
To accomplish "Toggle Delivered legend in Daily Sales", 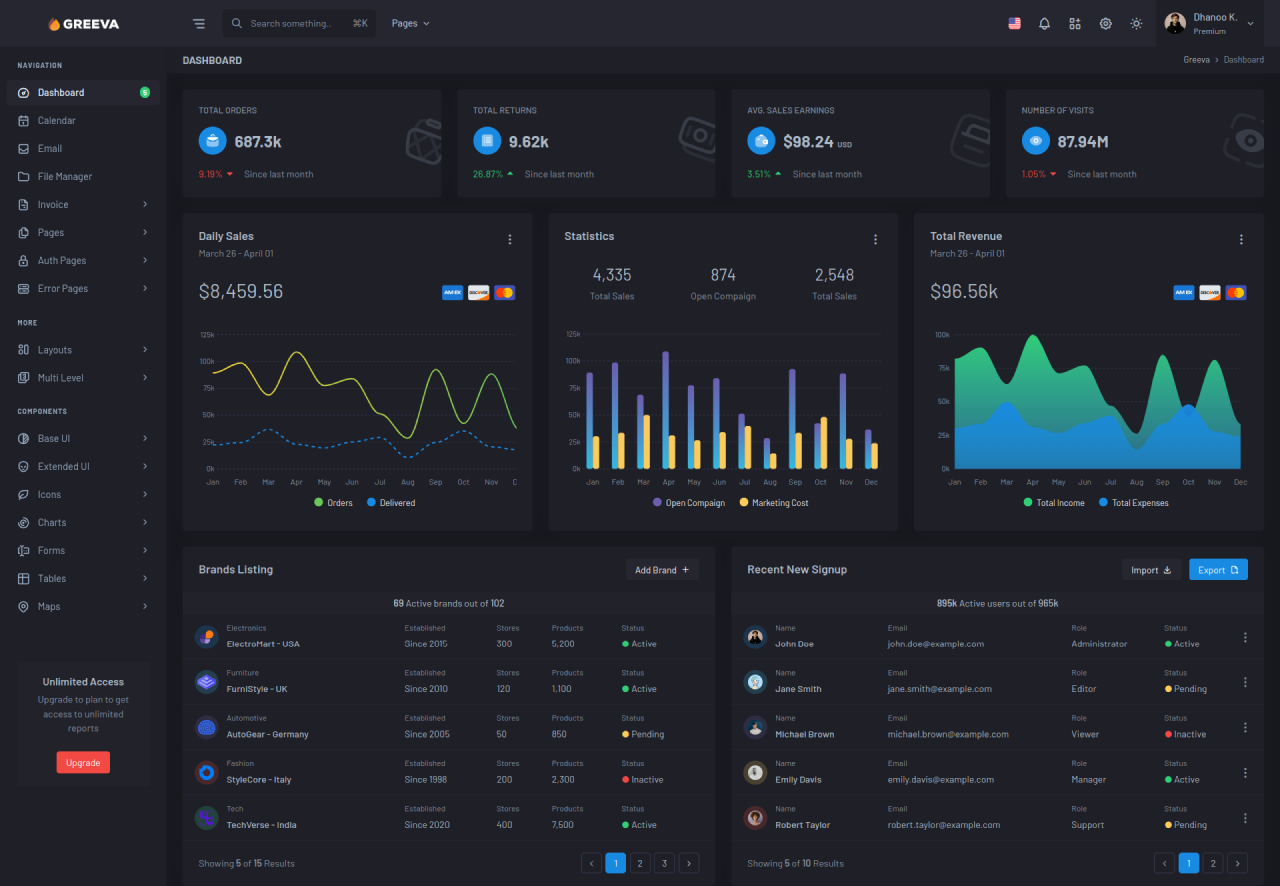I will coord(390,503).
